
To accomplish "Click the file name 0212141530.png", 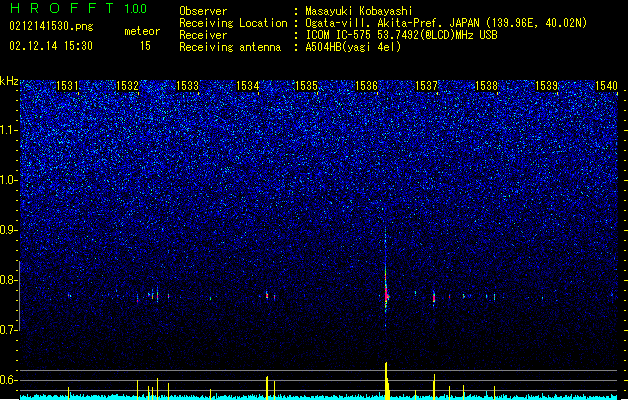I will click(51, 26).
